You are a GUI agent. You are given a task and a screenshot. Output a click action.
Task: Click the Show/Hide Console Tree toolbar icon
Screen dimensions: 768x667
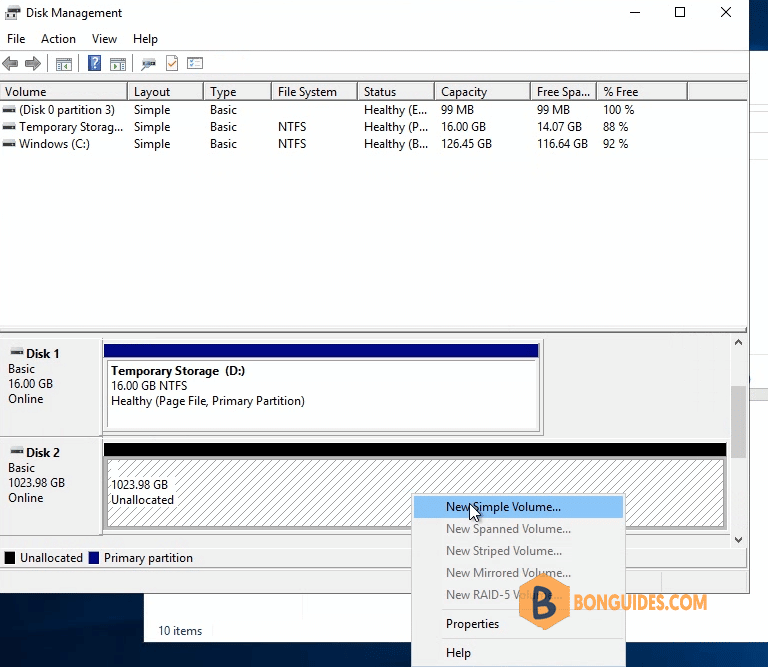[x=64, y=64]
